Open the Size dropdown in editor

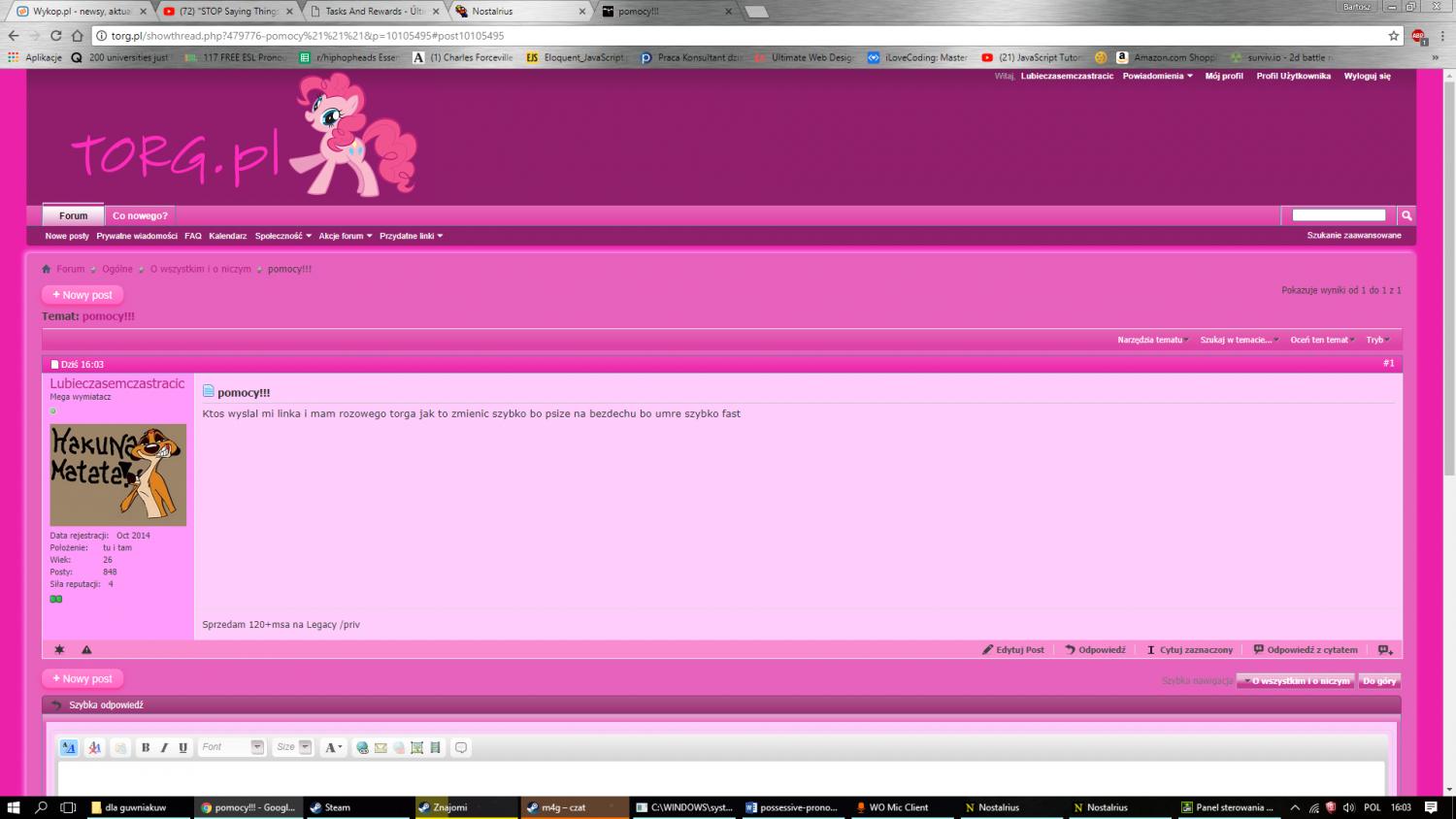[x=292, y=747]
